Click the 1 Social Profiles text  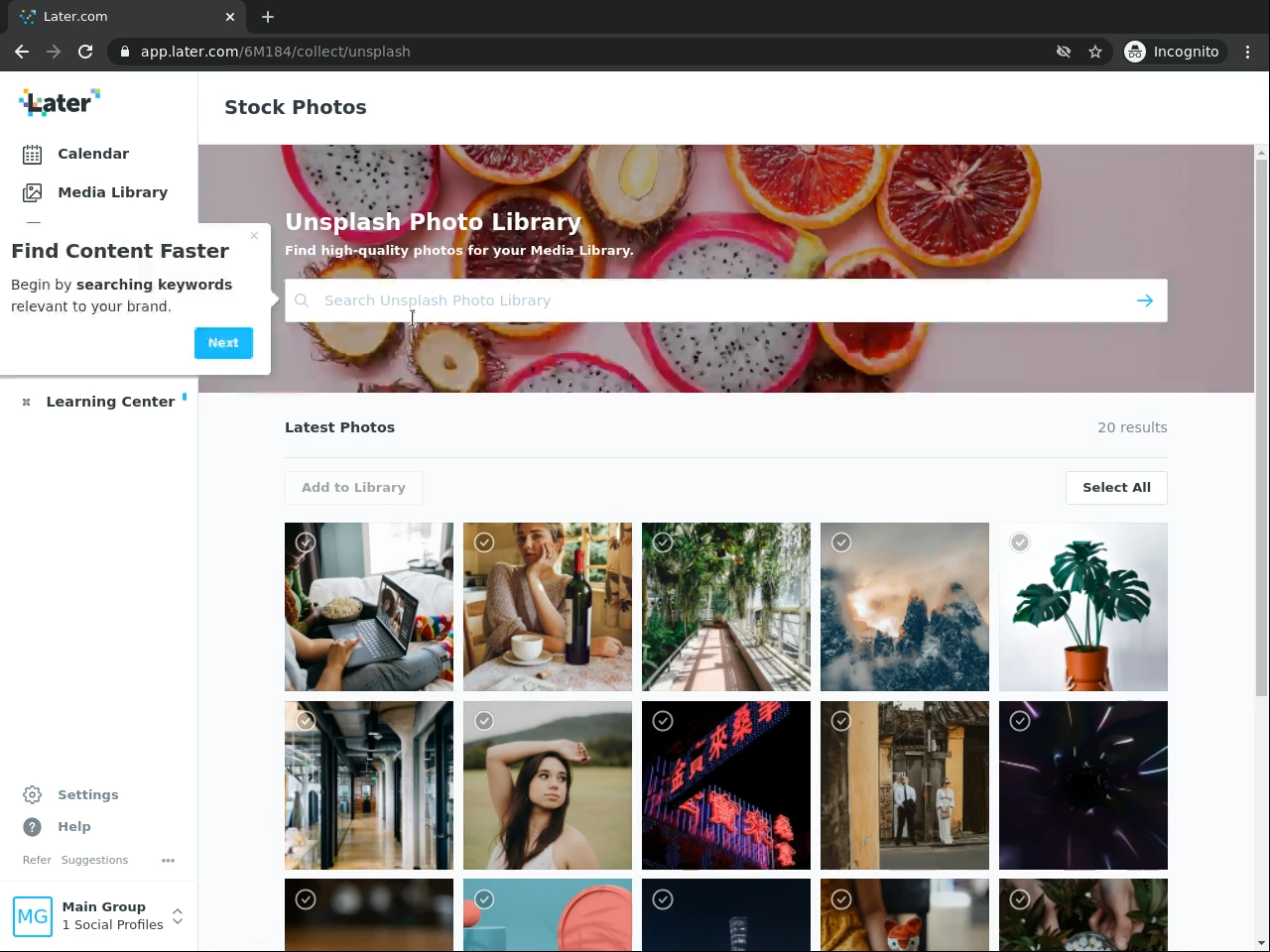113,925
